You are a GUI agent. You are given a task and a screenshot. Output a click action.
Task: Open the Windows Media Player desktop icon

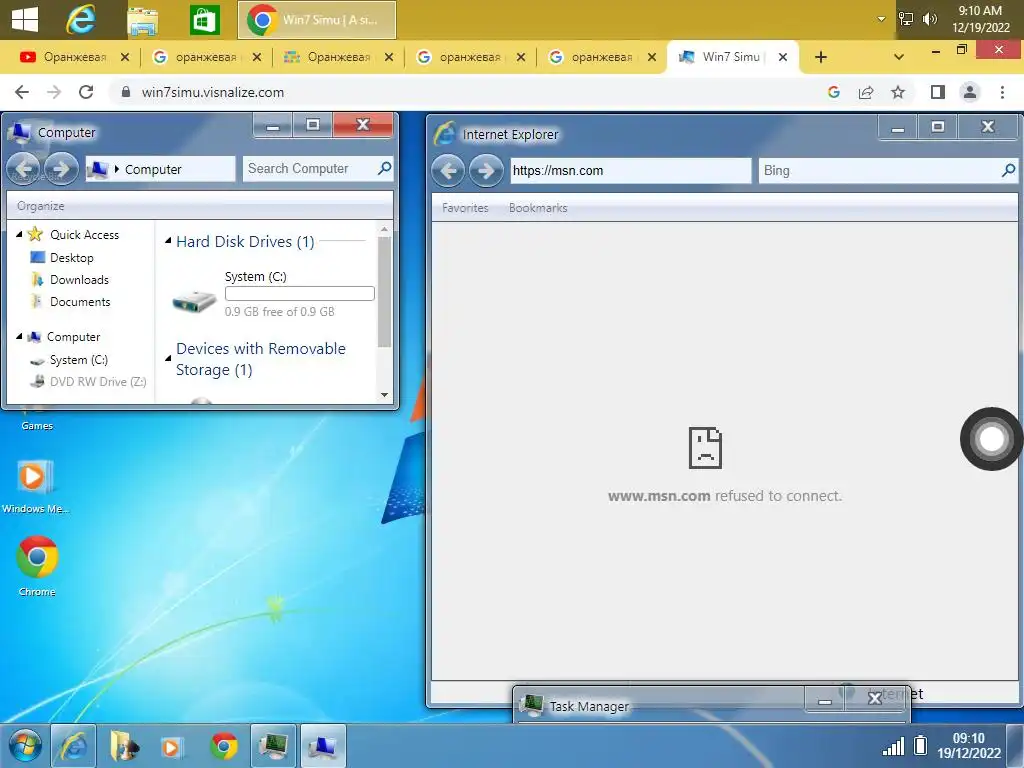pyautogui.click(x=34, y=476)
